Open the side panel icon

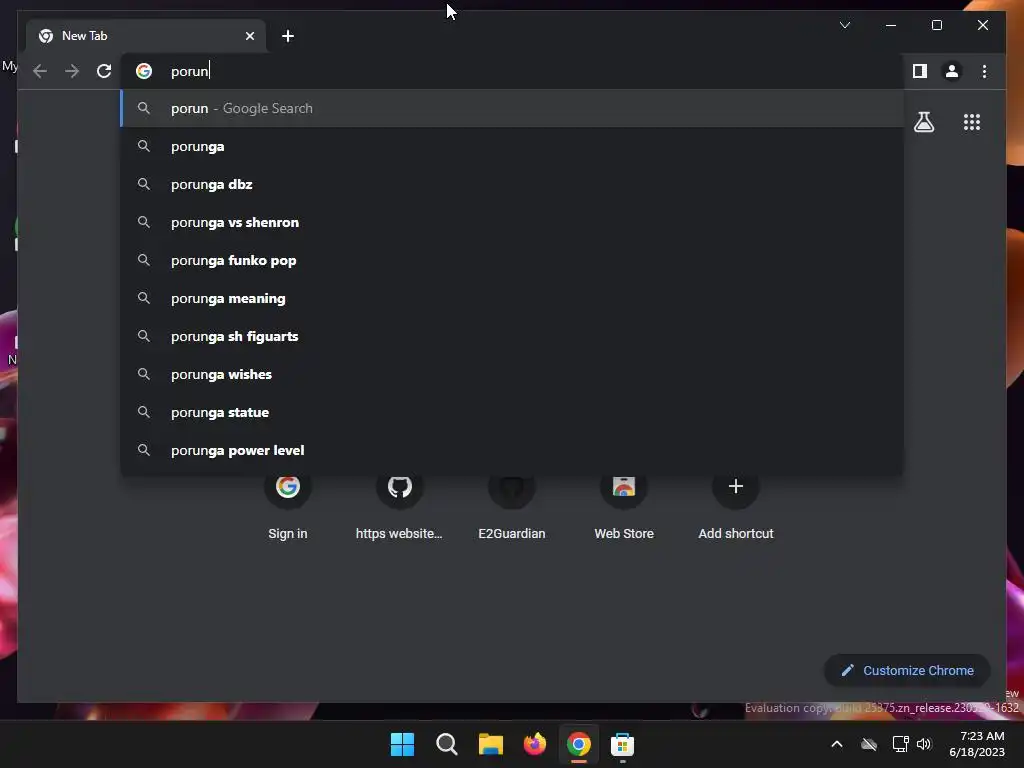coord(920,71)
